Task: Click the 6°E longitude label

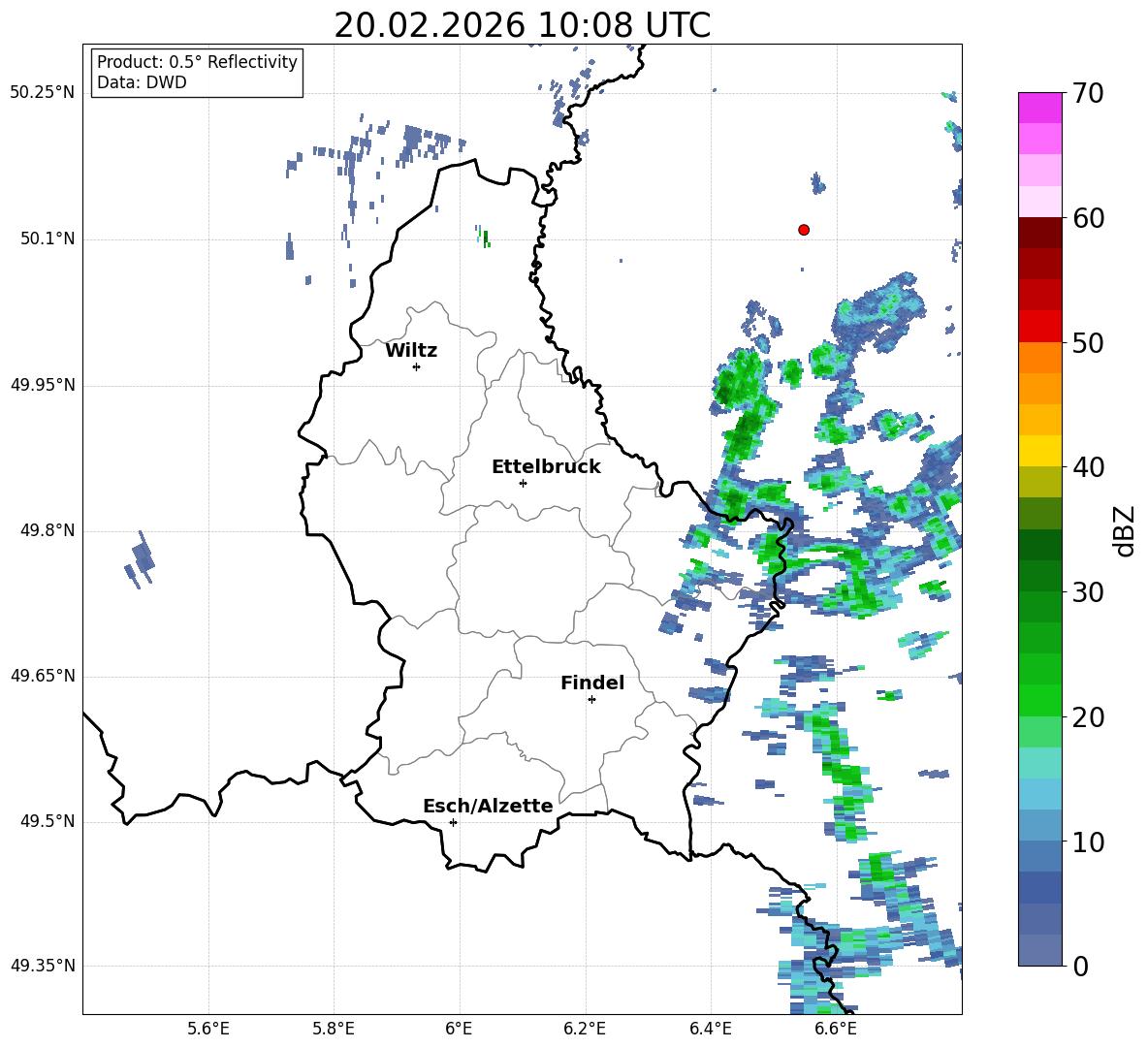Action: pos(459,1029)
